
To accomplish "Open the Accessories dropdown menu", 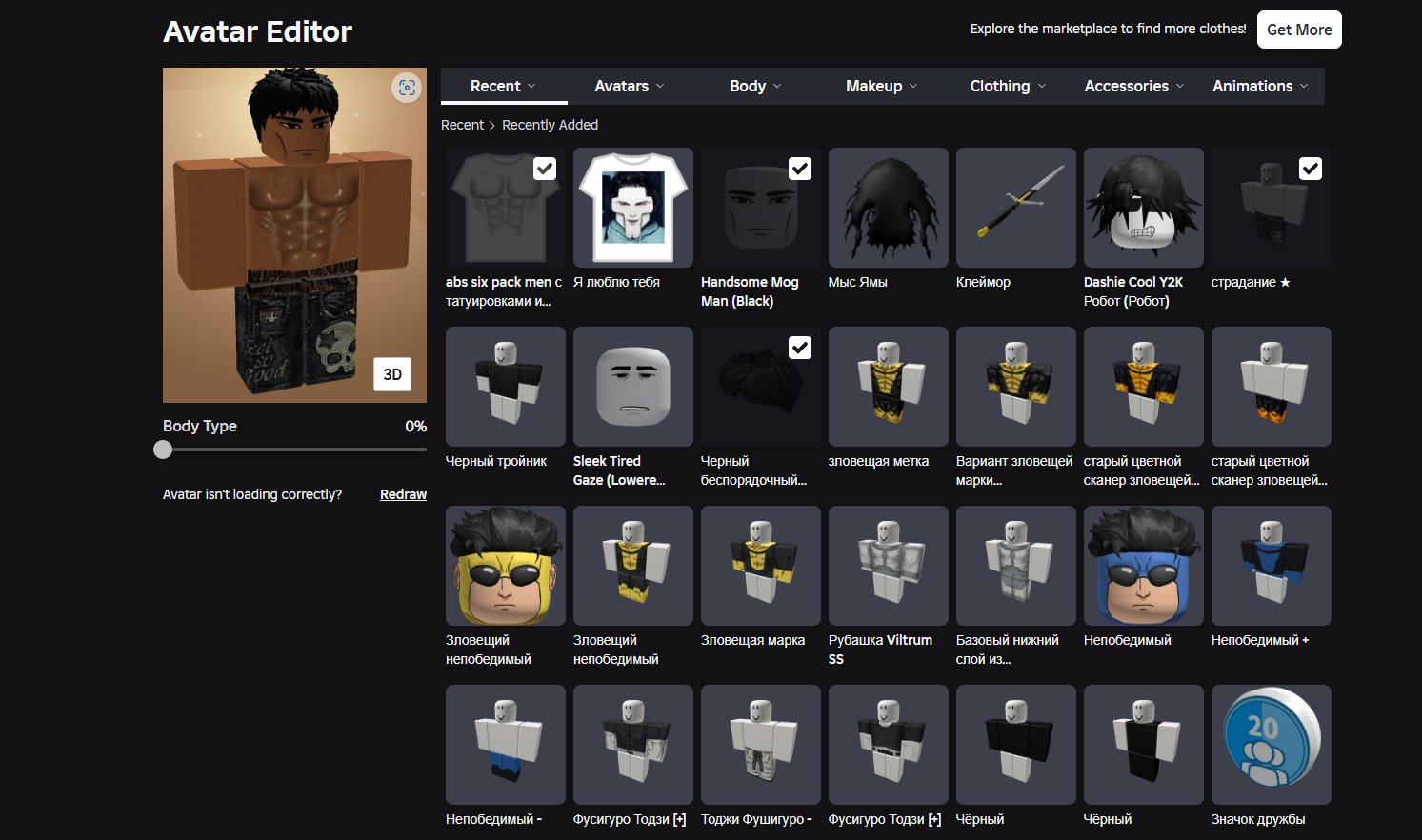I will pyautogui.click(x=1134, y=86).
